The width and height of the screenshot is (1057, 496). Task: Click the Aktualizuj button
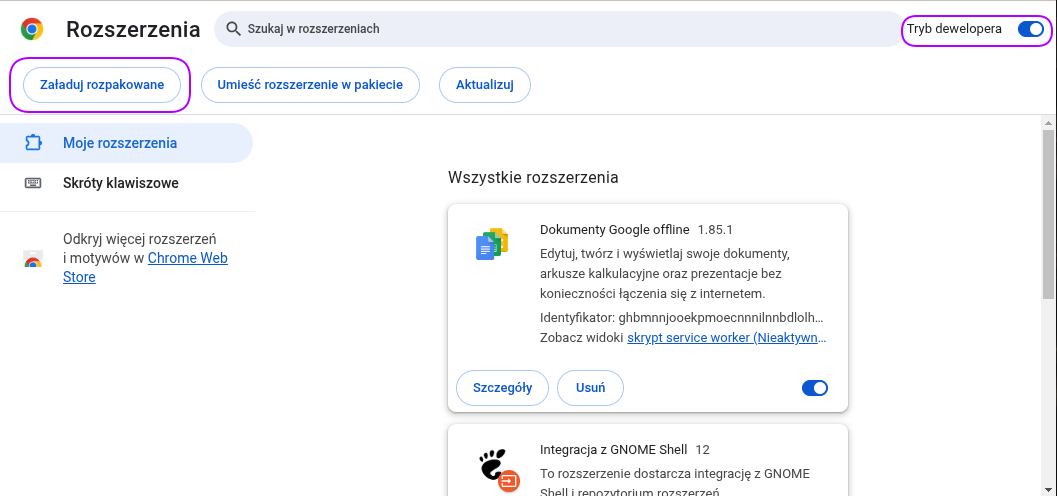(x=484, y=85)
